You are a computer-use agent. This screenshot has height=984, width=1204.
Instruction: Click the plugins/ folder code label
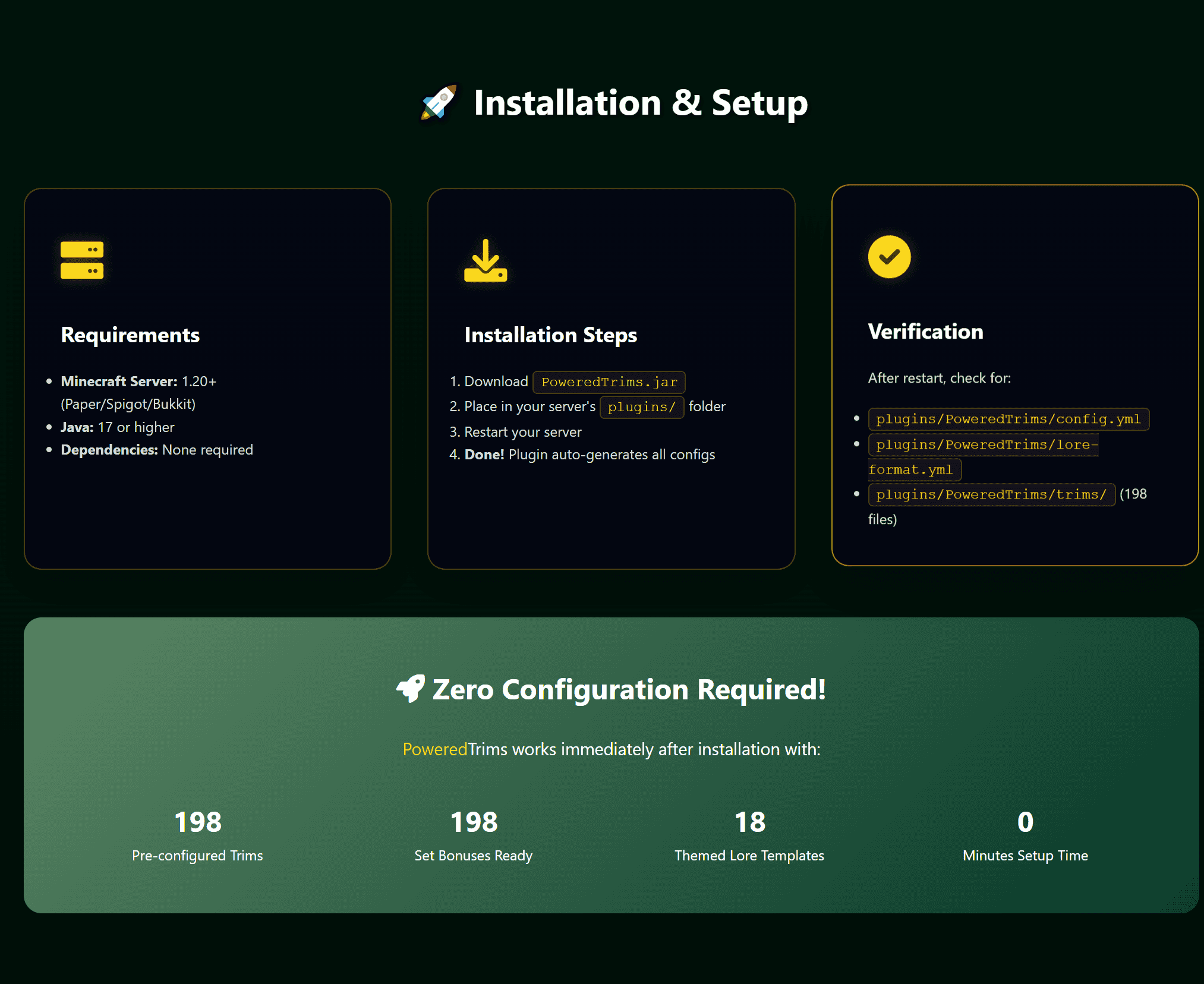click(641, 407)
